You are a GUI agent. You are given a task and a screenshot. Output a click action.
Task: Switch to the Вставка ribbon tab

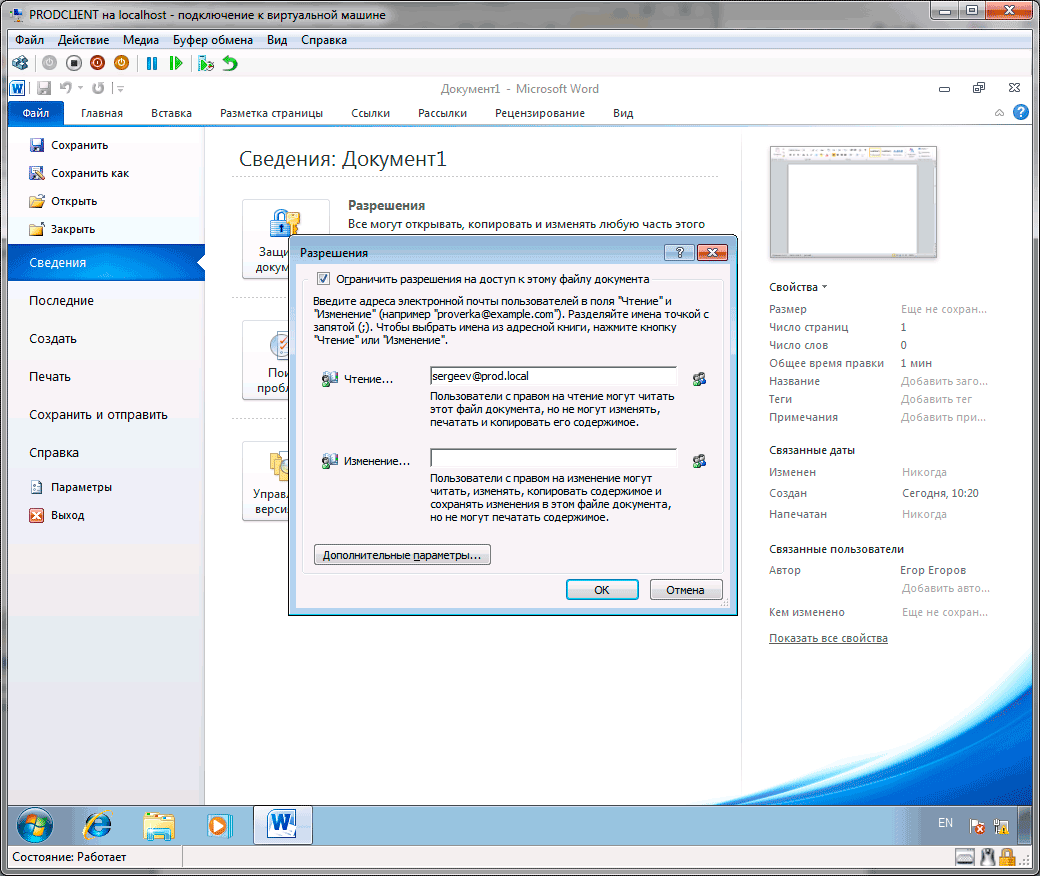[x=171, y=113]
